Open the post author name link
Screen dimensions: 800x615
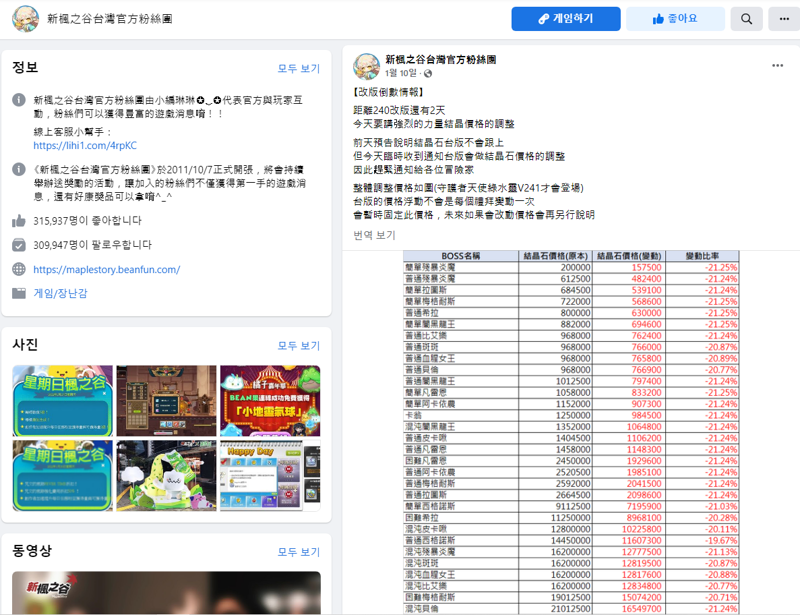click(x=441, y=60)
